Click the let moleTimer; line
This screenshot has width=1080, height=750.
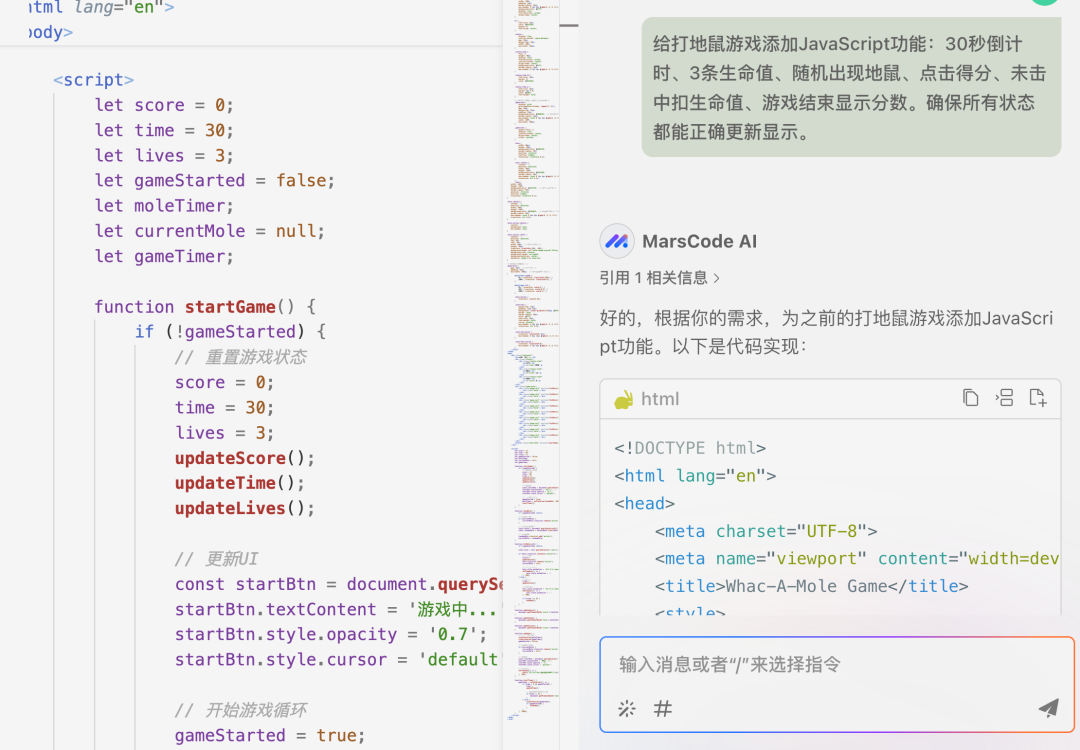[x=164, y=206]
